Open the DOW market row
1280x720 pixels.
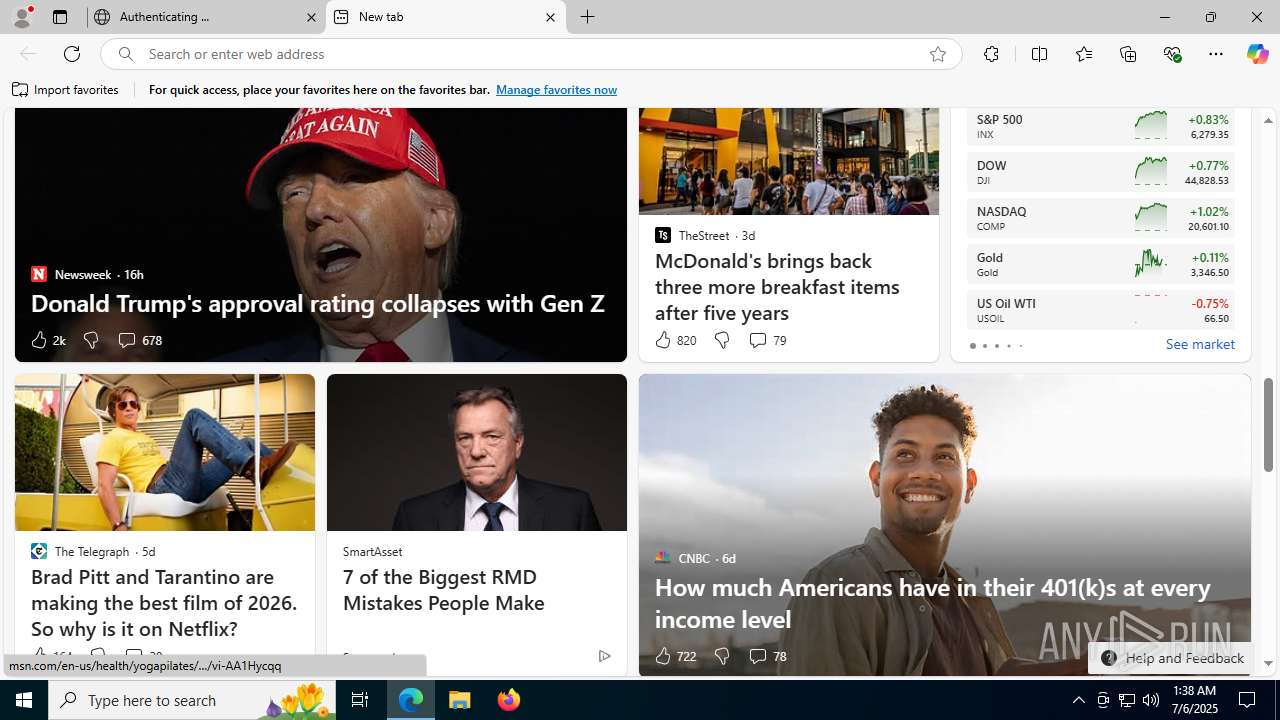[x=1101, y=172]
